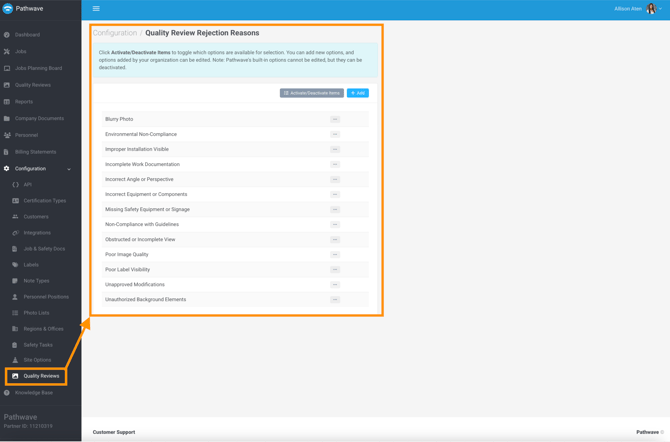Open options menu for Incomplete Work Documentation

(335, 164)
